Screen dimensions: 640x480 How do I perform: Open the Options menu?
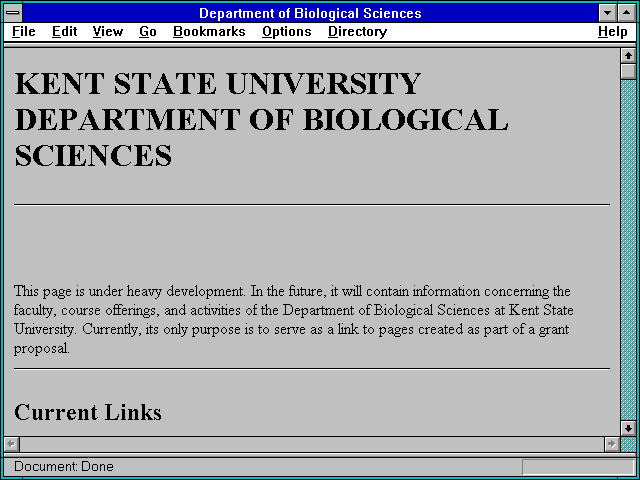click(287, 32)
